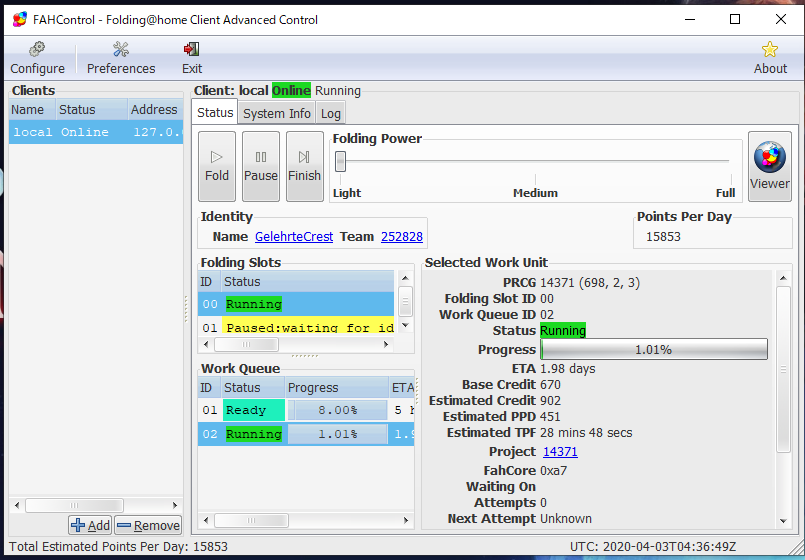The height and width of the screenshot is (560, 805).
Task: Click Folding Slots scroll up arrow
Action: [405, 278]
